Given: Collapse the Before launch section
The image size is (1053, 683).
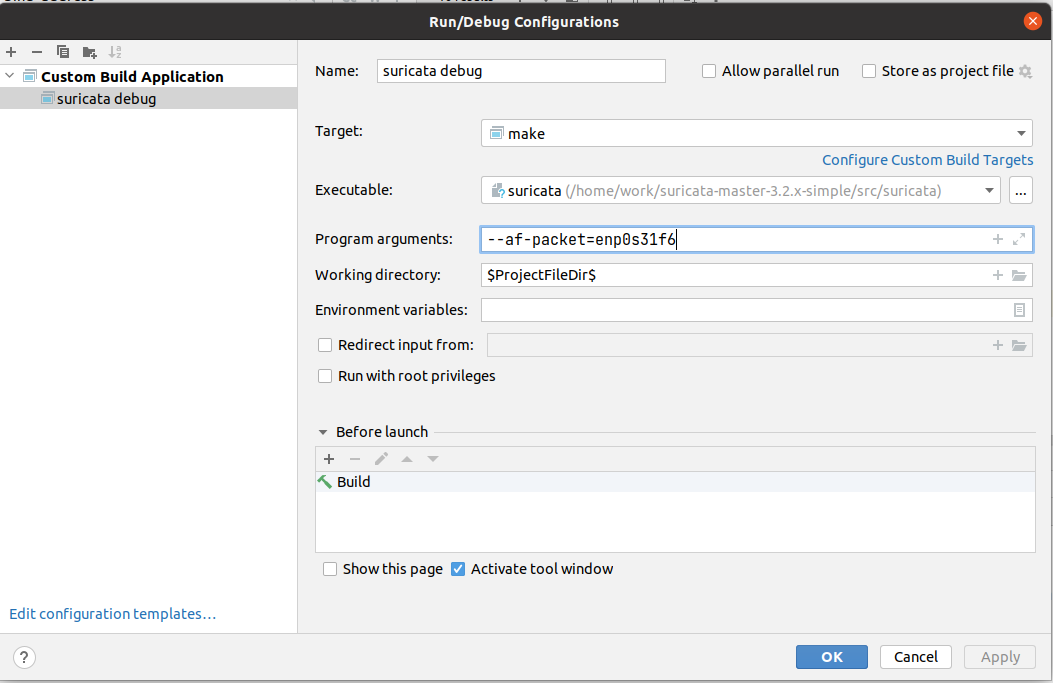Looking at the screenshot, I should [323, 432].
